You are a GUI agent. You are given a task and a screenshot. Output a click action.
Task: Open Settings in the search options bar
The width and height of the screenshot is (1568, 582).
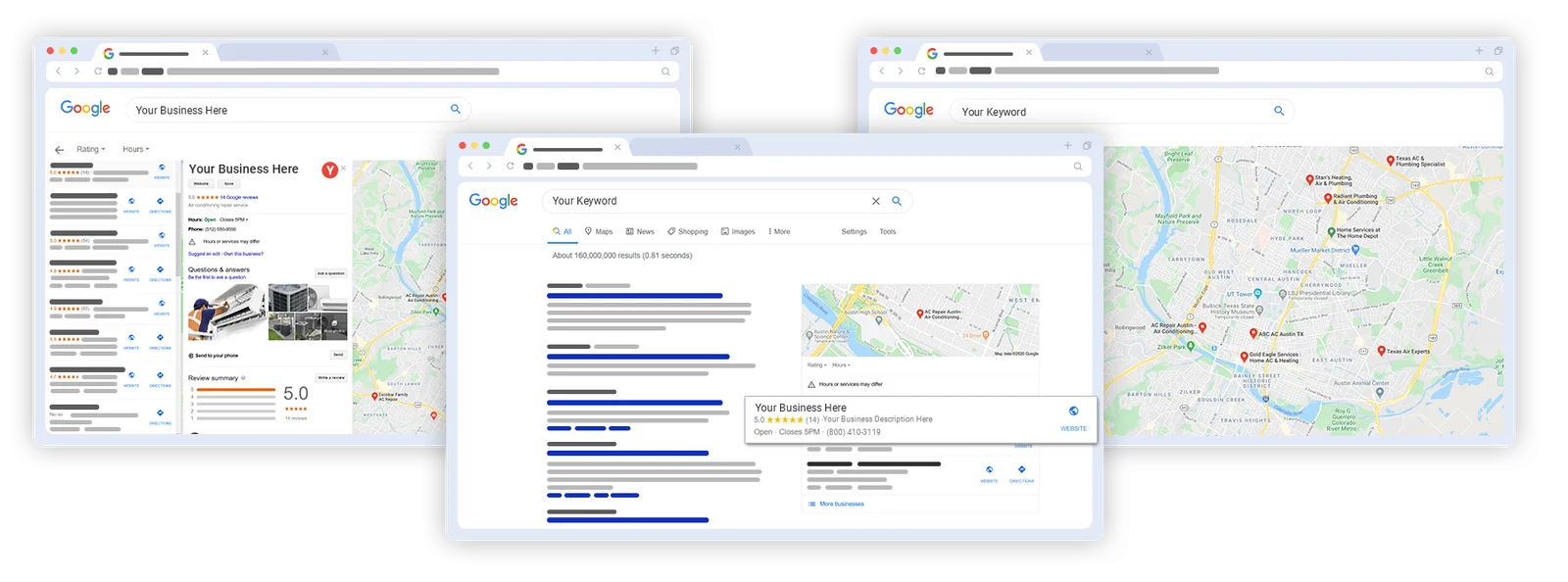[x=854, y=232]
